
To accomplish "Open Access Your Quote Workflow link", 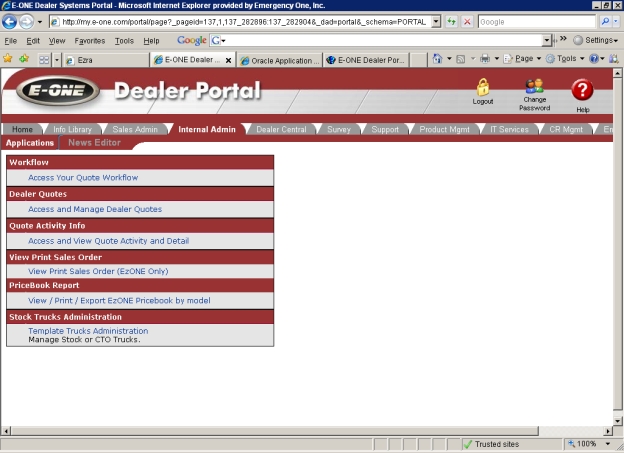I will 83,178.
